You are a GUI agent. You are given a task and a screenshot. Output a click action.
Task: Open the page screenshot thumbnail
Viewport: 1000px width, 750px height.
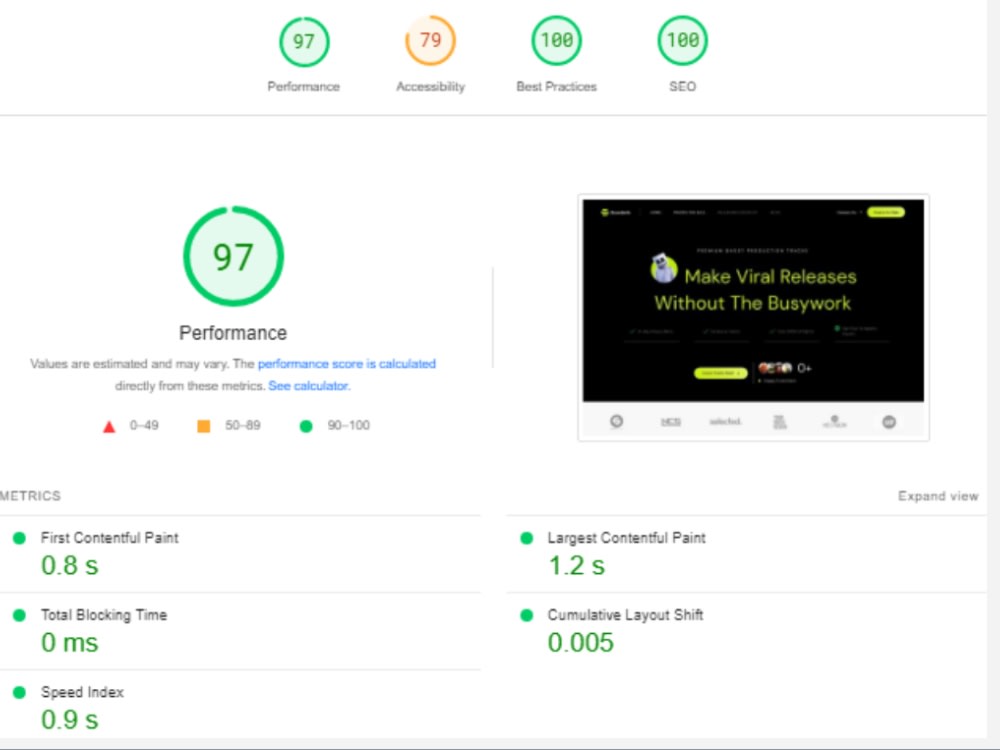pyautogui.click(x=753, y=318)
